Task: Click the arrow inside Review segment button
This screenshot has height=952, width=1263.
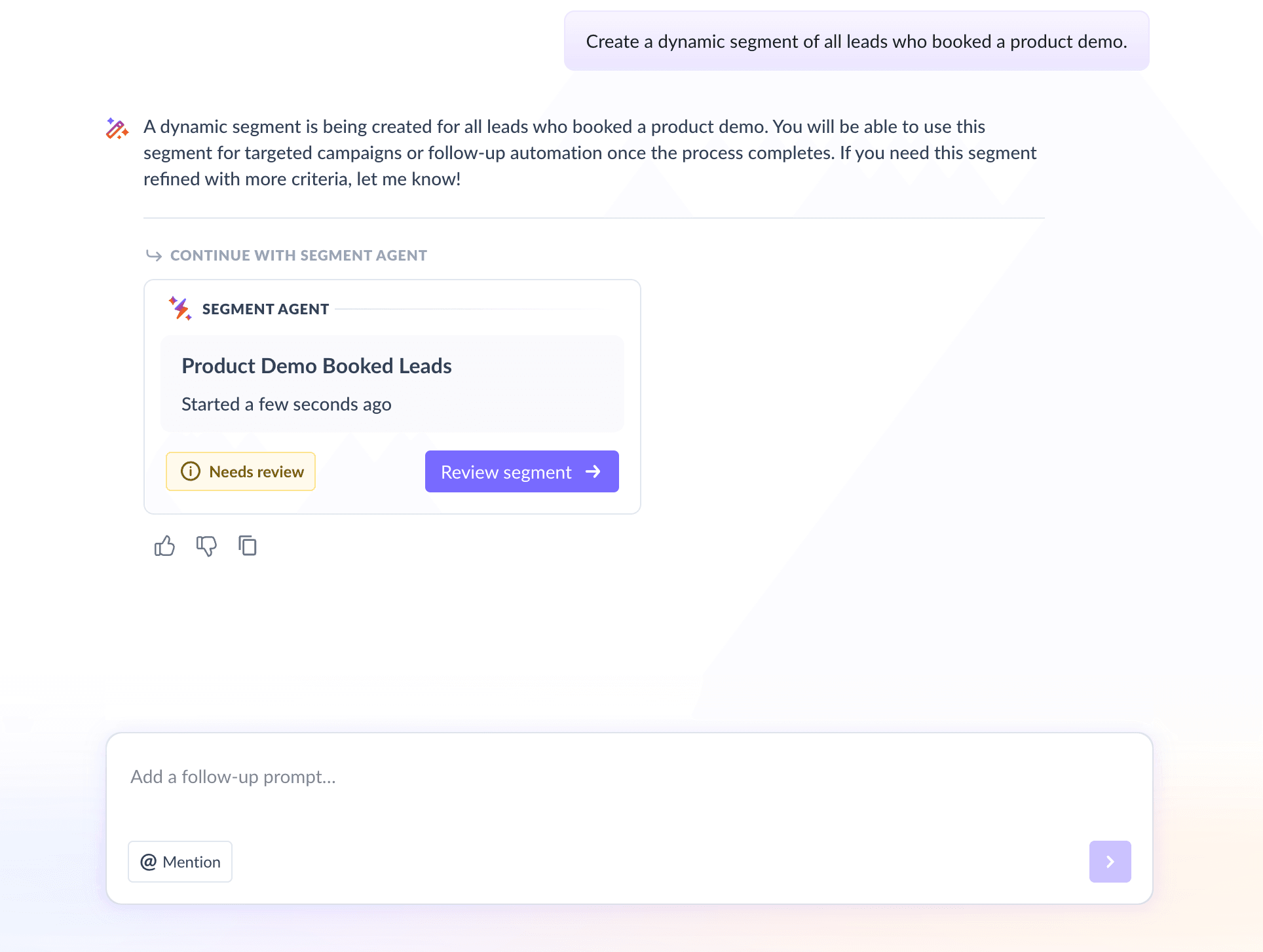Action: pyautogui.click(x=594, y=471)
